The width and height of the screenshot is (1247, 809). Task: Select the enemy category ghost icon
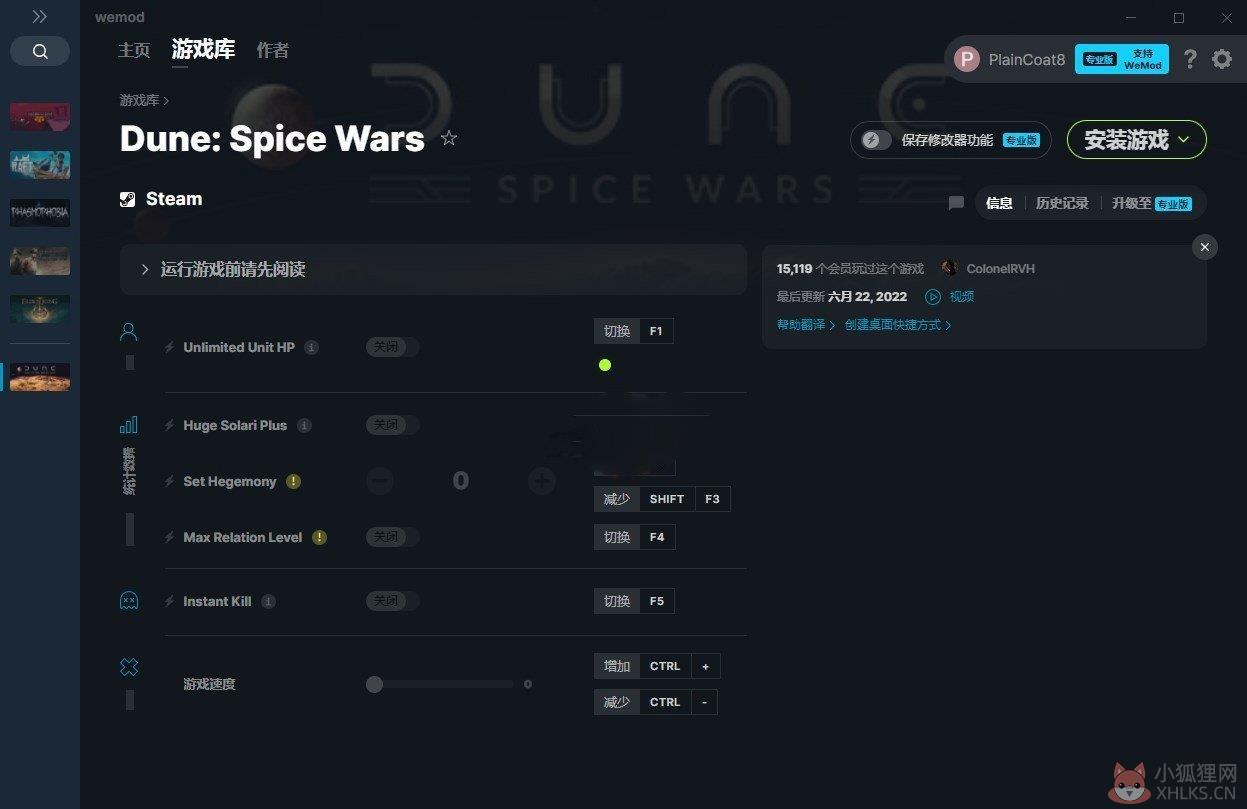[128, 600]
